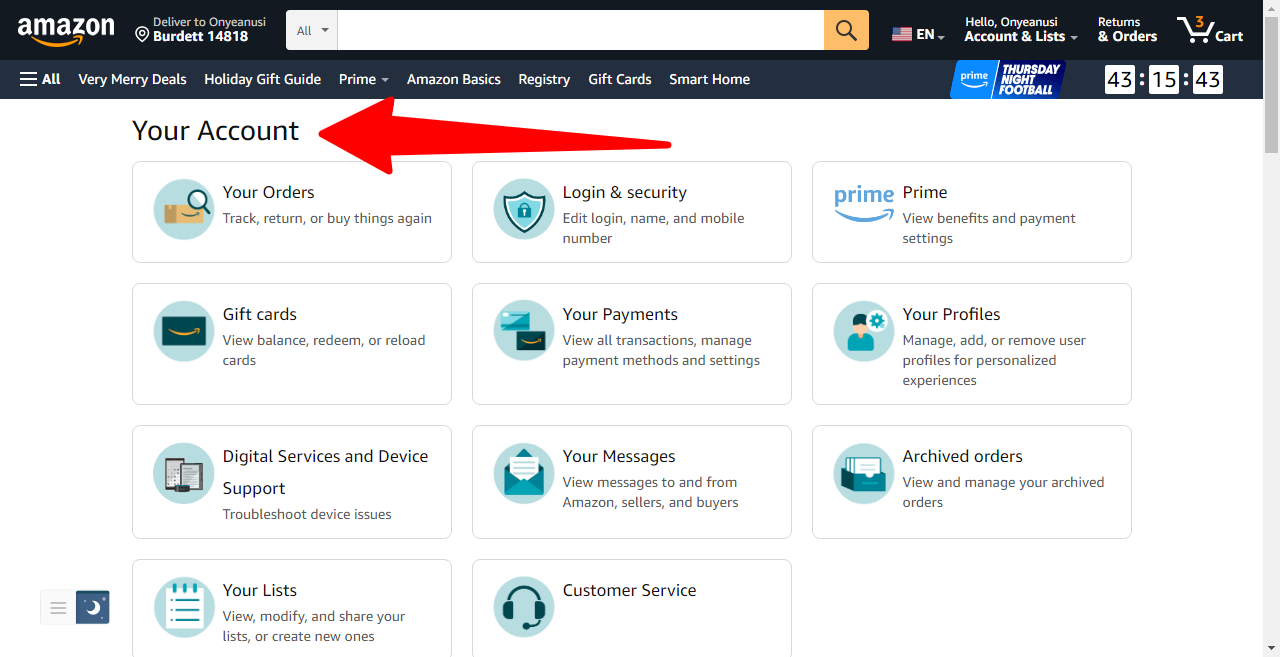The image size is (1280, 657).
Task: Open the shopping Cart icon
Action: pos(1210,30)
